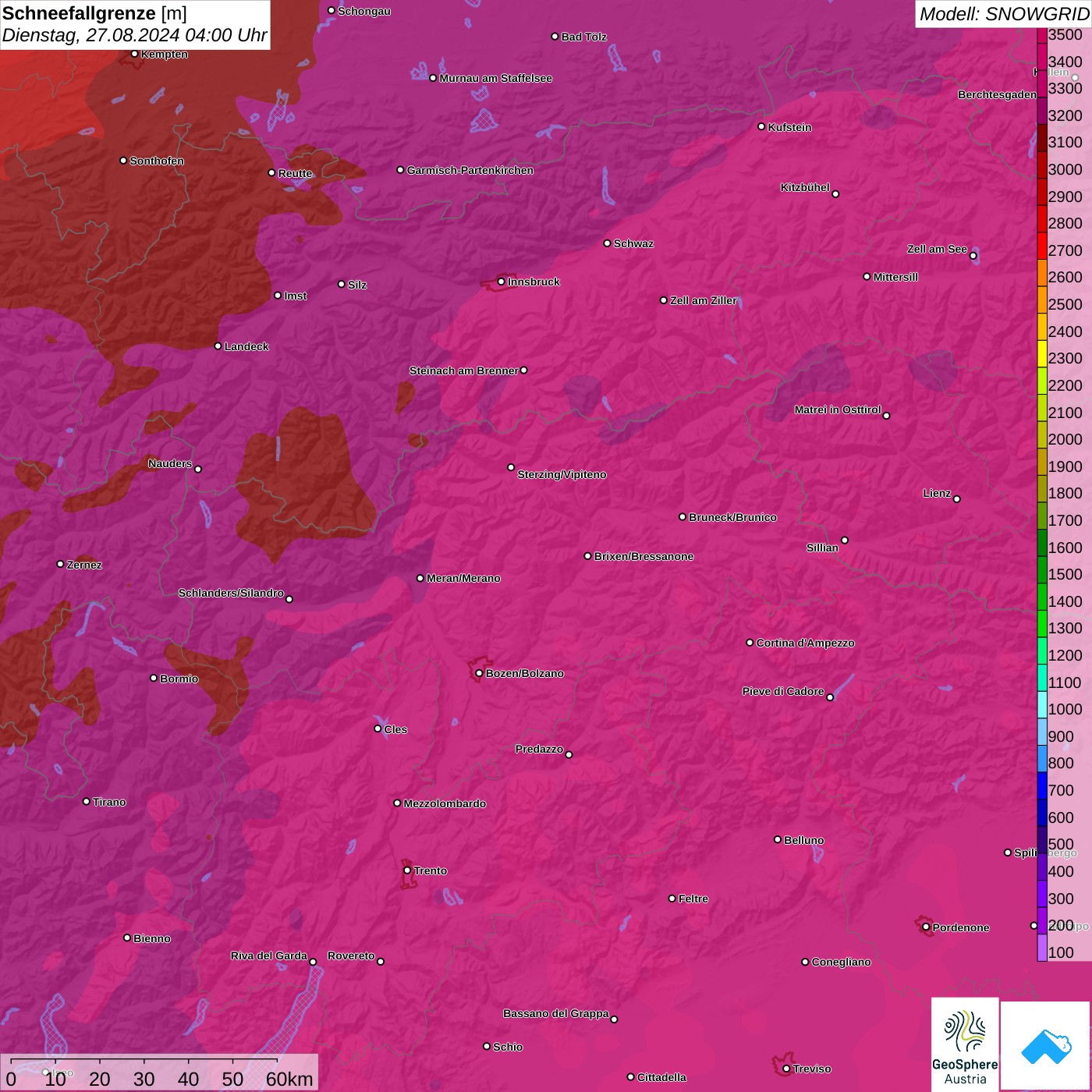Click the Zell am Ziller label
1092x1092 pixels.
(x=704, y=300)
